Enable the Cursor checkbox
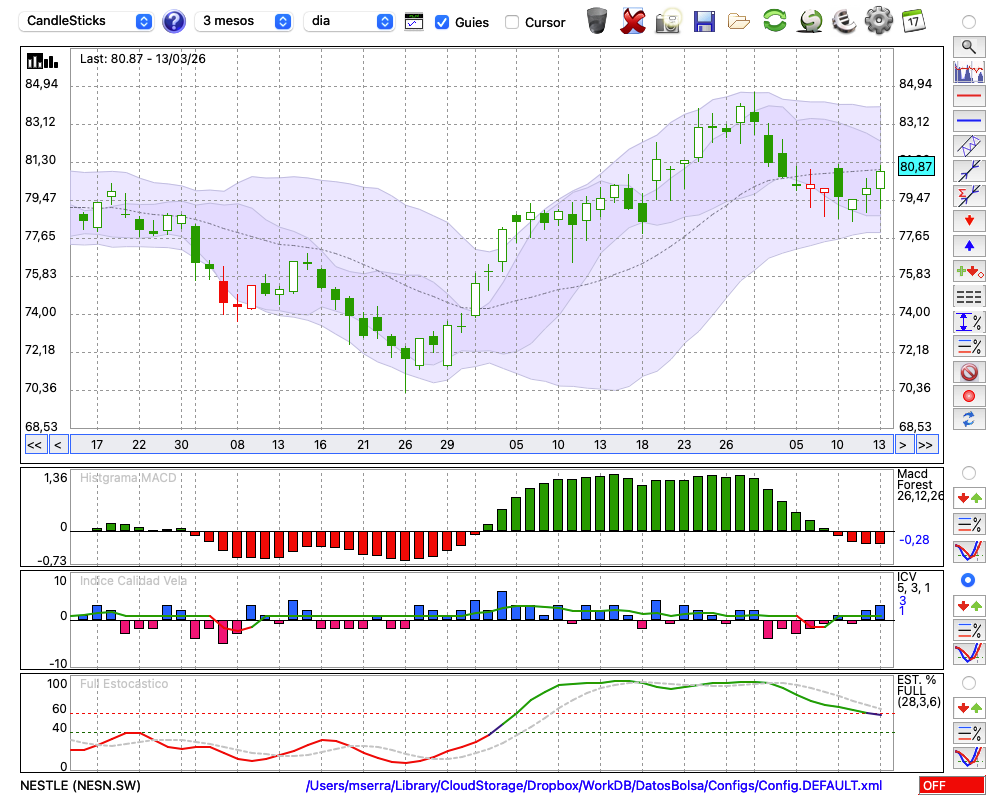This screenshot has width=1000, height=800. click(512, 22)
